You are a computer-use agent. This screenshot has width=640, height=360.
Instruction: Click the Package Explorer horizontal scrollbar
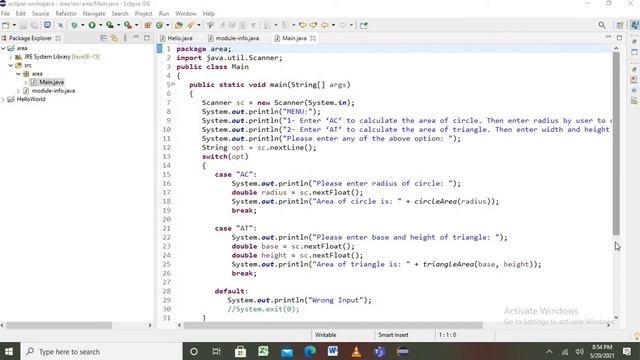(59, 325)
